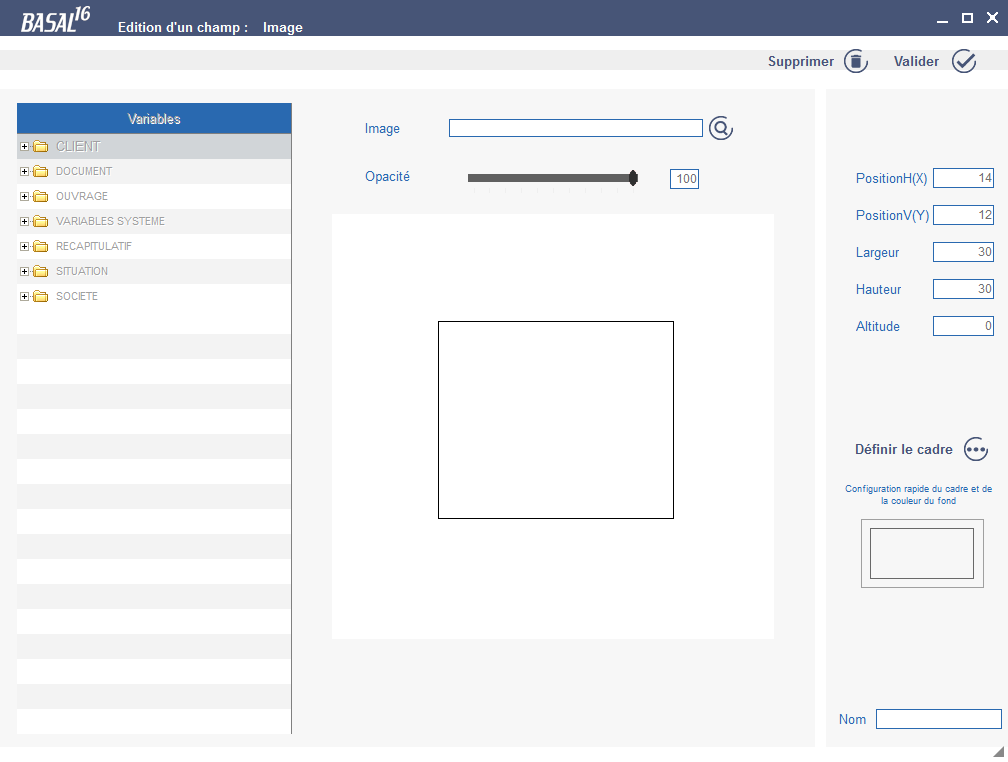Image resolution: width=1008 pixels, height=762 pixels.
Task: Click the RECAPITULATIF folder icon
Action: 40,246
